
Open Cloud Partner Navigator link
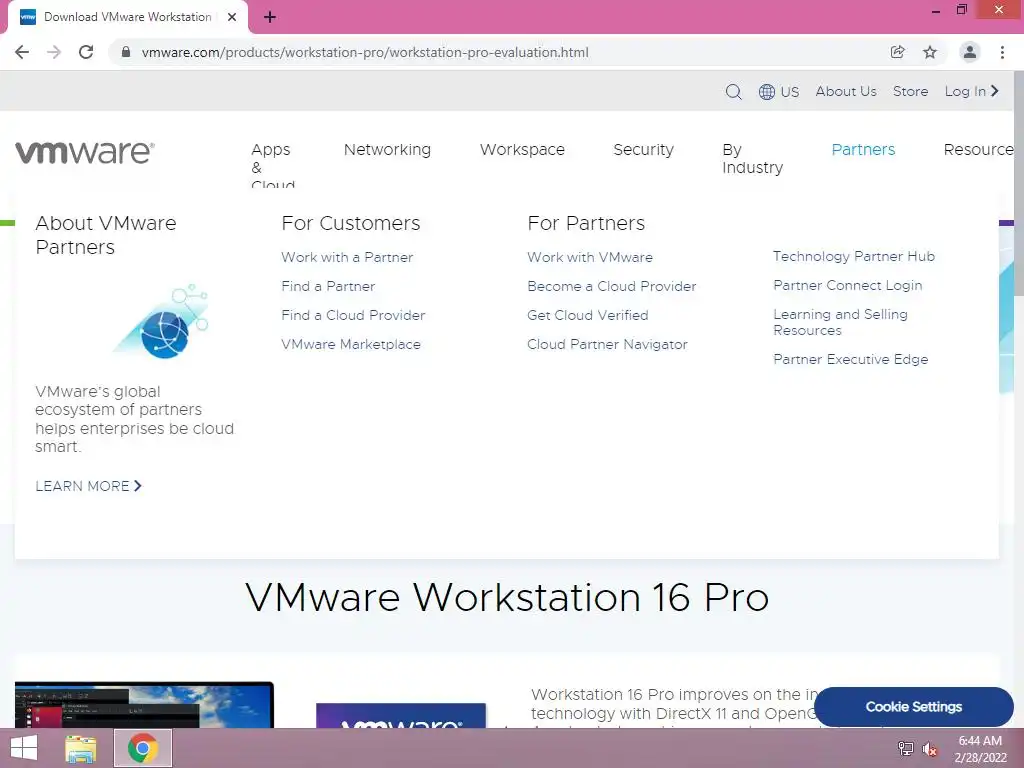coord(607,344)
